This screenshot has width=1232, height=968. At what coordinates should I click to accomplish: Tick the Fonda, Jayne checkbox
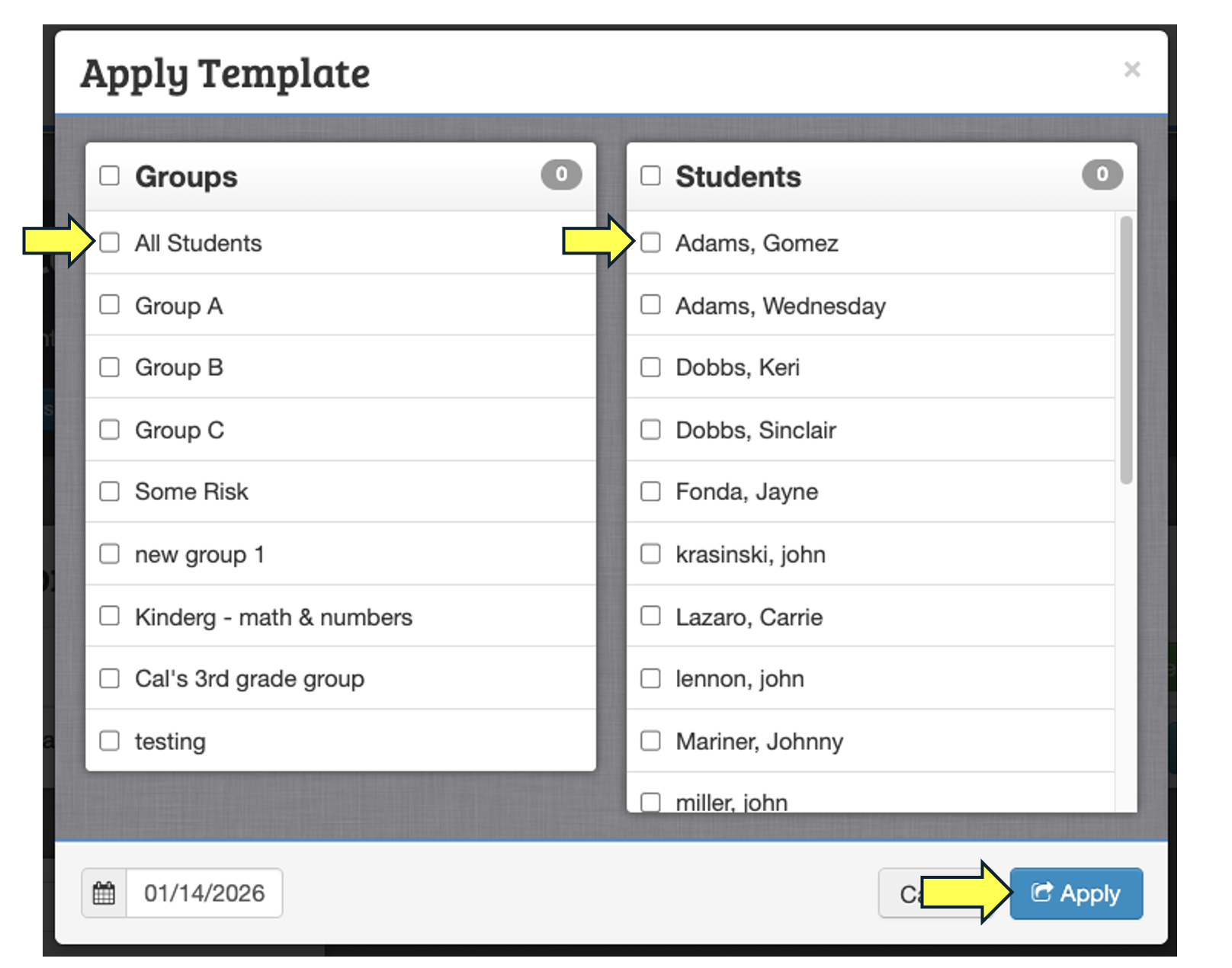pyautogui.click(x=650, y=492)
